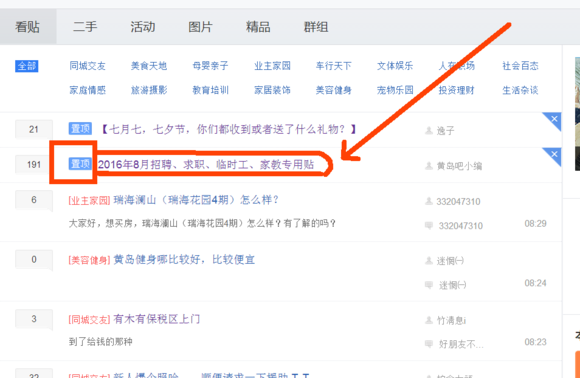This screenshot has width=580, height=378.
Task: Click the 08:23 last reply time
Action: click(535, 342)
